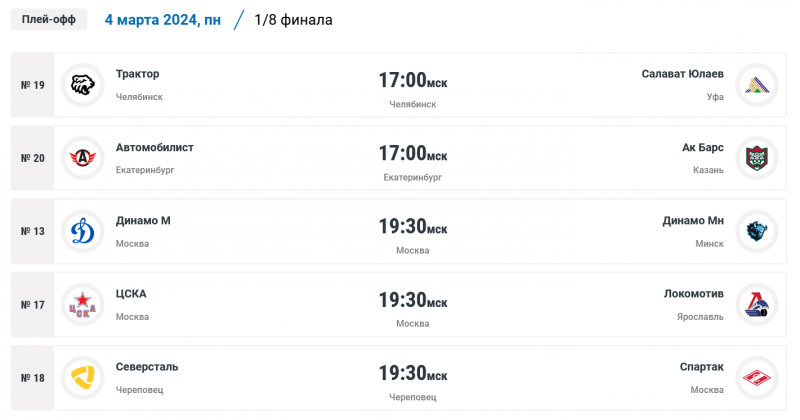Click the Traktor Chelyabinsk team logo
800x420 pixels.
coord(82,85)
